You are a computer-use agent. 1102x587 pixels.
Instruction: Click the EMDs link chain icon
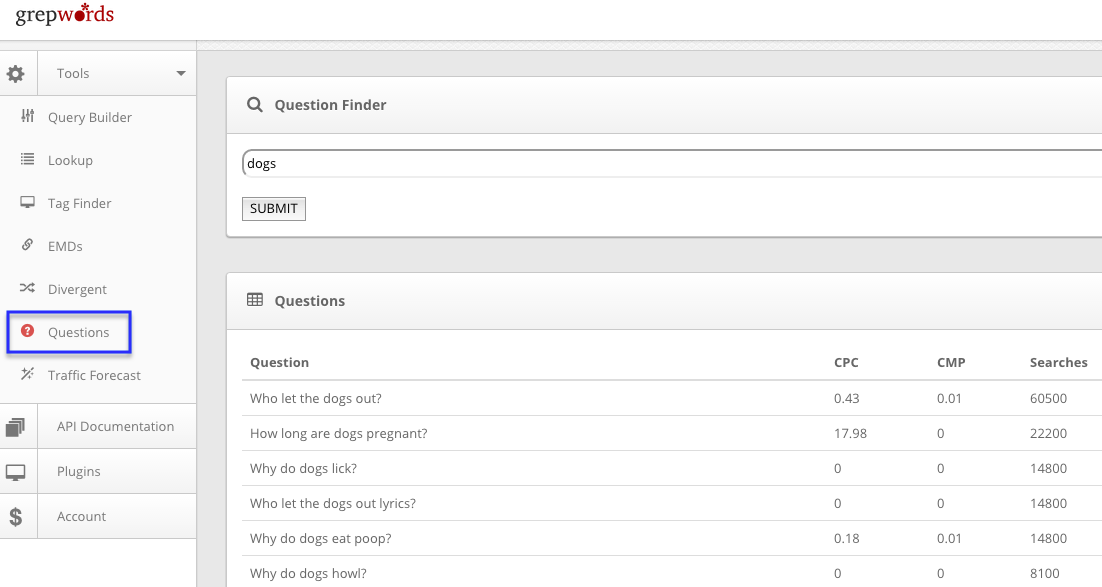click(x=28, y=246)
